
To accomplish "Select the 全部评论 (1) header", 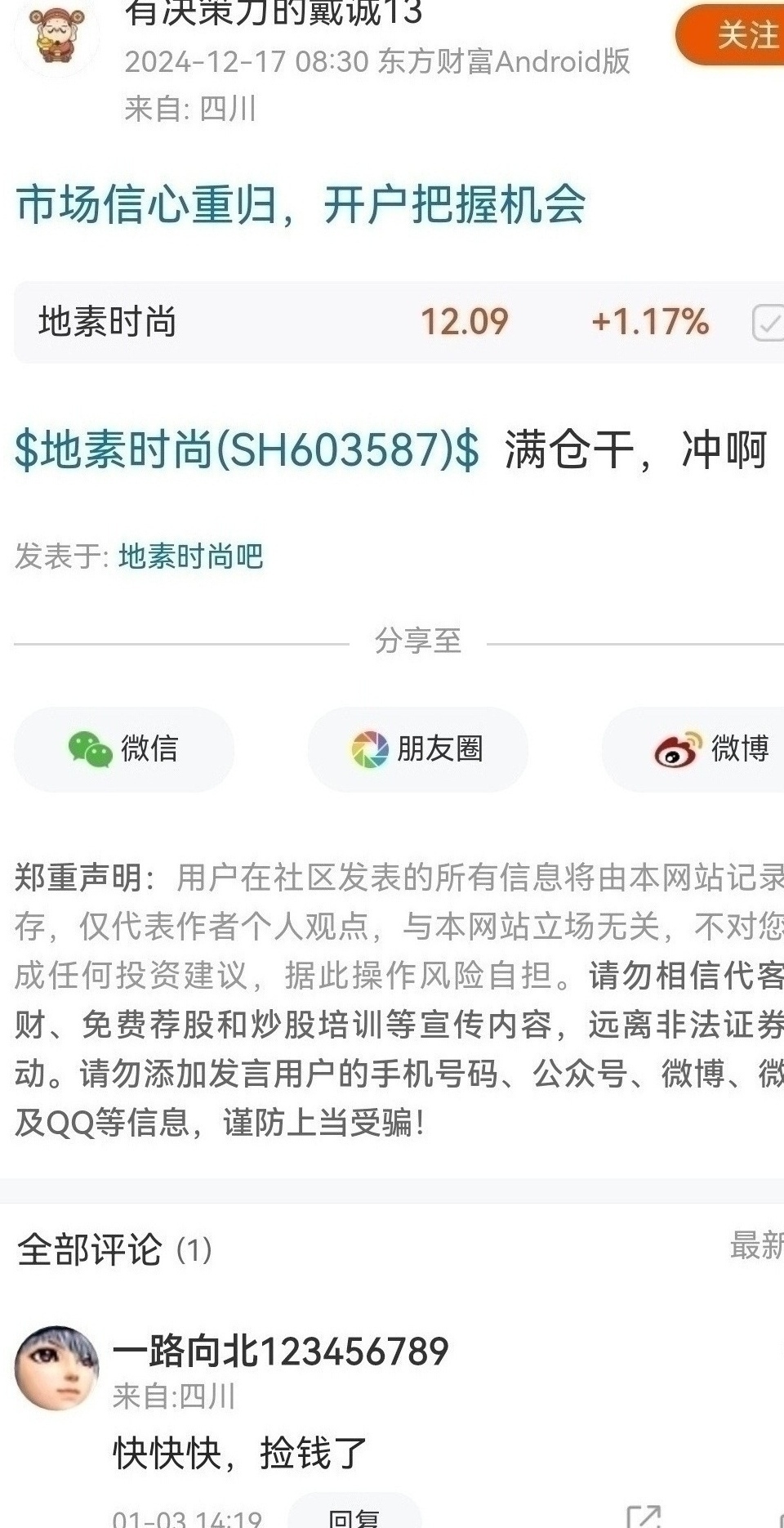I will pos(115,1249).
